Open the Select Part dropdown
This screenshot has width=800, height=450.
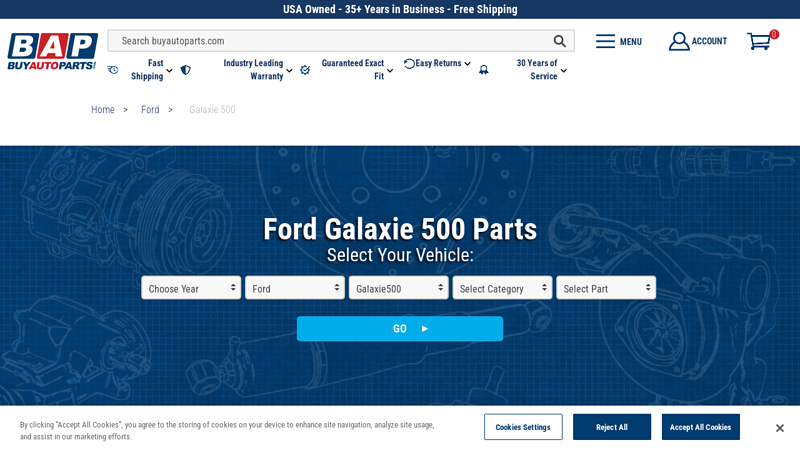tap(606, 288)
